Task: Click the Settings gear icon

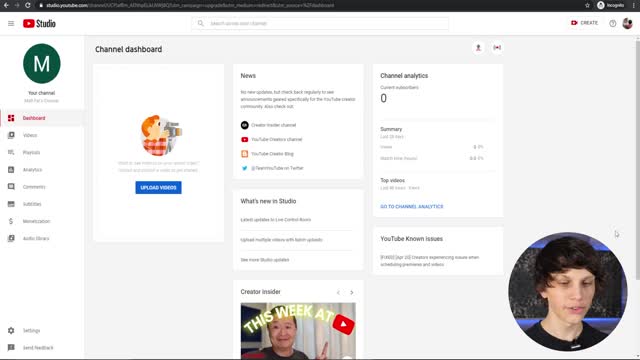Action: [x=11, y=331]
